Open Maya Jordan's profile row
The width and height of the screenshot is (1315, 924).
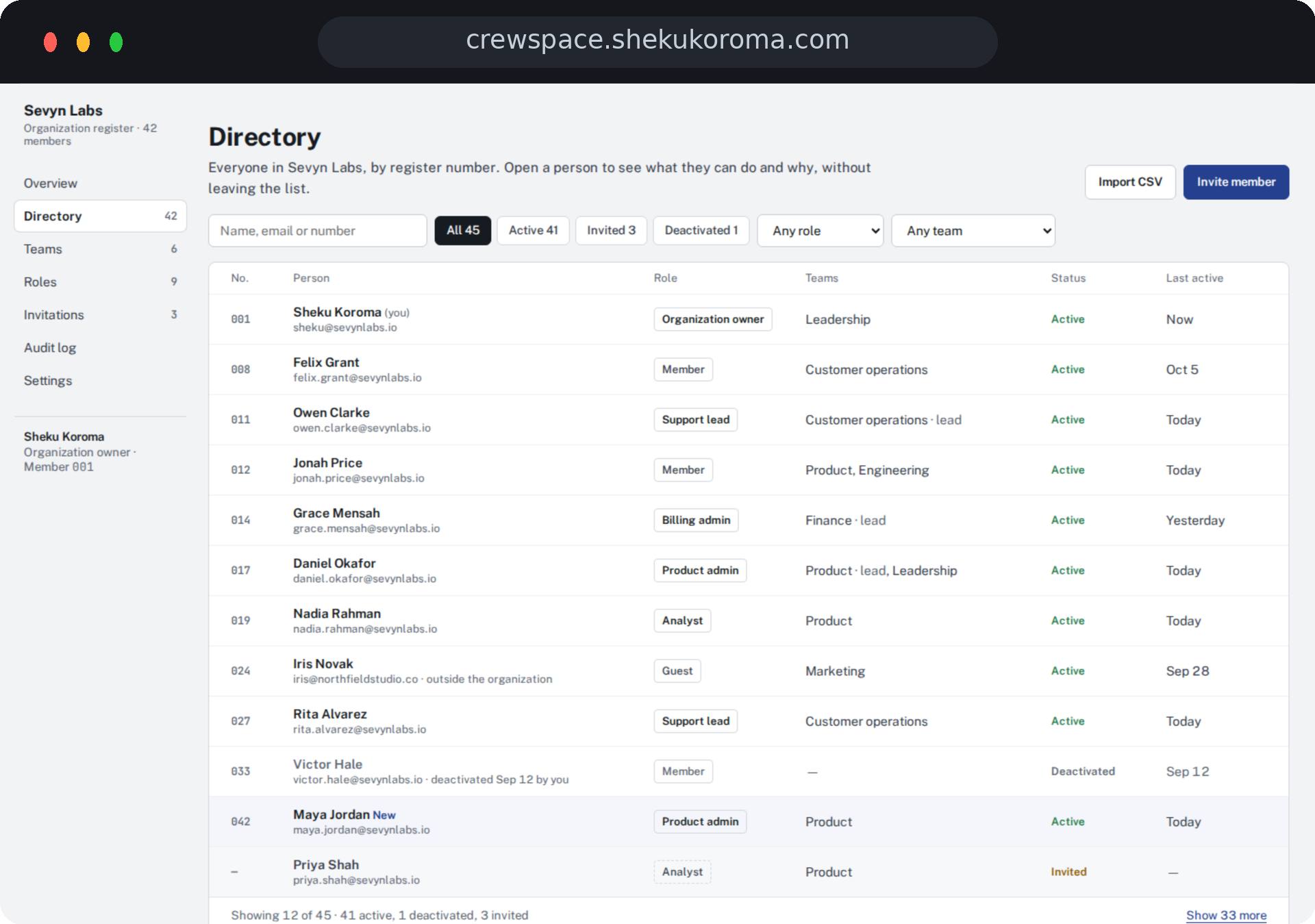pos(749,821)
